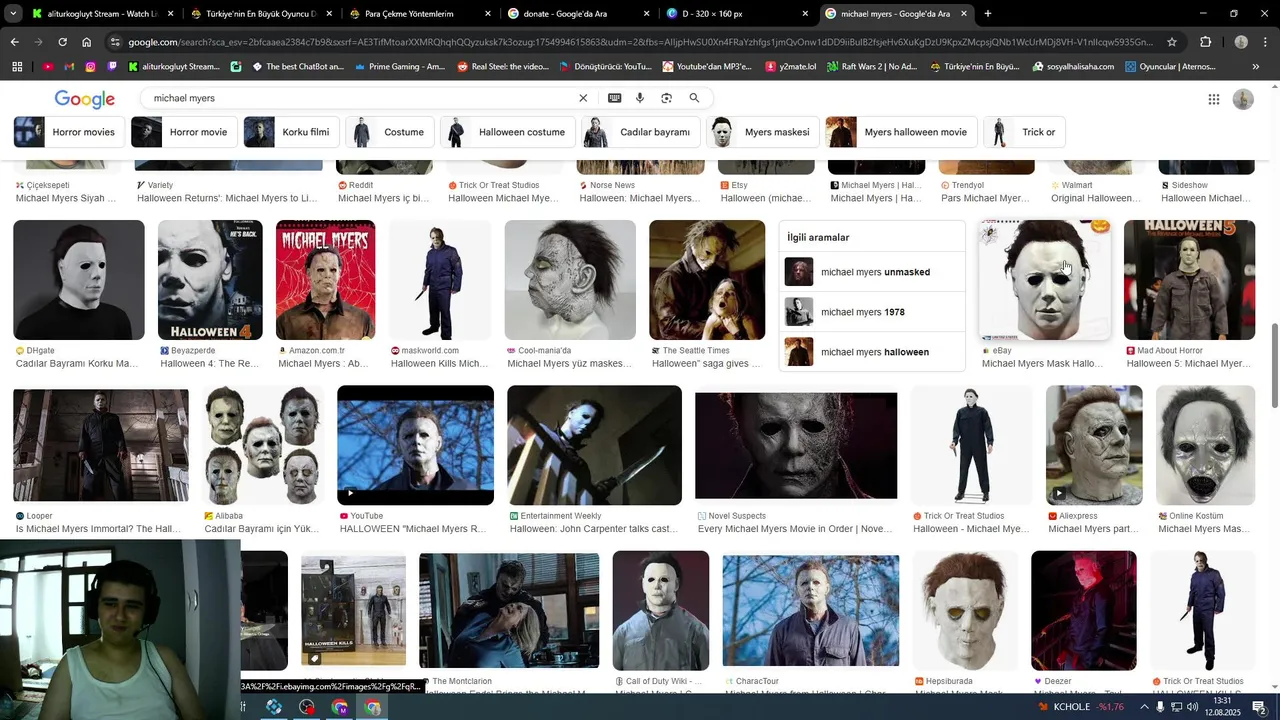Open the Google apps grid

point(1213,99)
